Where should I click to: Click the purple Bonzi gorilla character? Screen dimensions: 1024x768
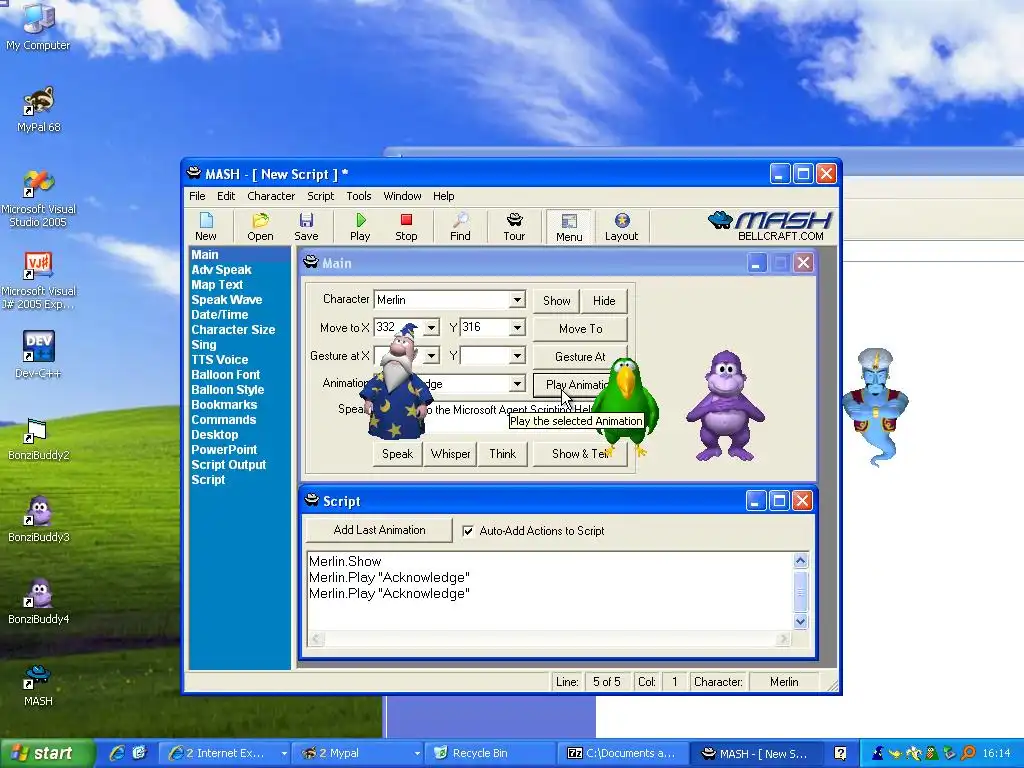(724, 405)
